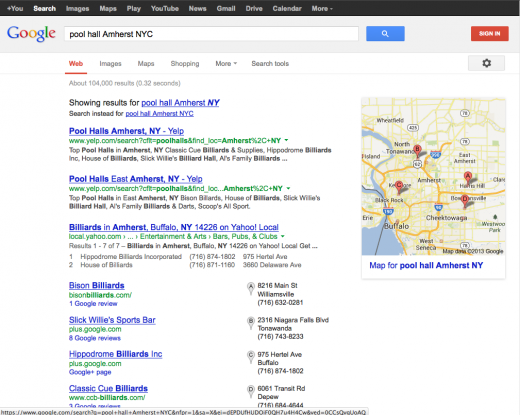Image resolution: width=520 pixels, height=415 pixels.
Task: Open the settings gear options
Action: click(486, 63)
